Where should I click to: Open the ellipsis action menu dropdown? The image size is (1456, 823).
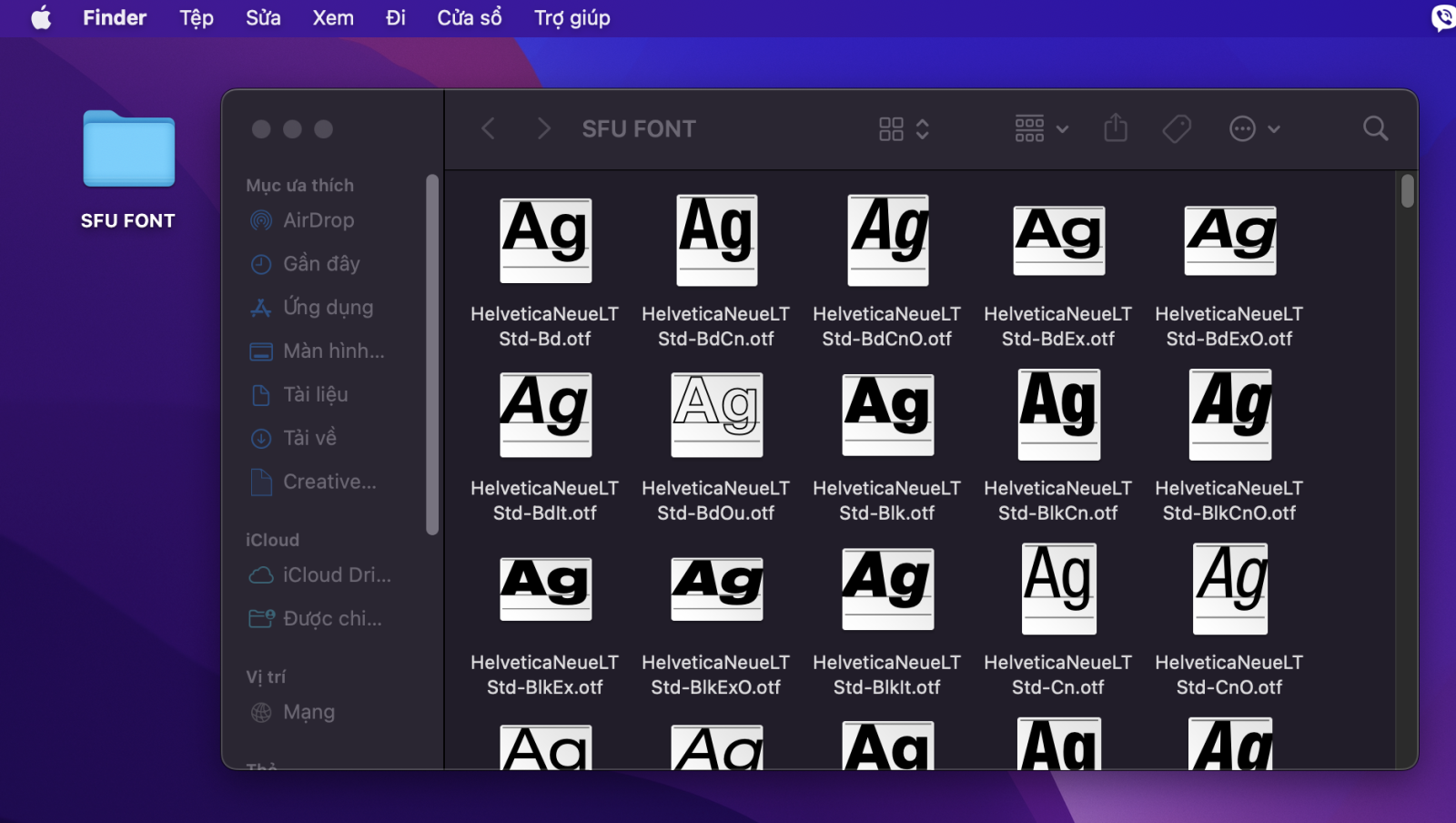[1254, 129]
